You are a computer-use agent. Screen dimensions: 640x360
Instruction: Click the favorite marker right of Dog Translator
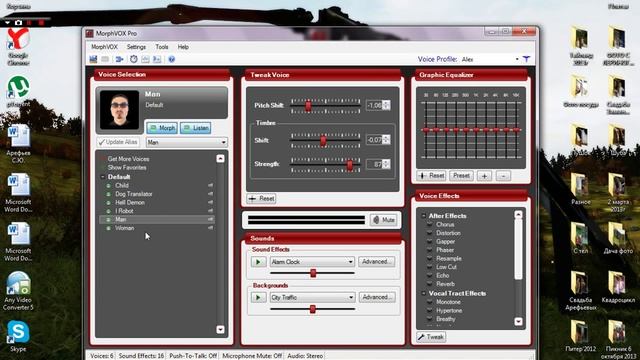coord(211,194)
